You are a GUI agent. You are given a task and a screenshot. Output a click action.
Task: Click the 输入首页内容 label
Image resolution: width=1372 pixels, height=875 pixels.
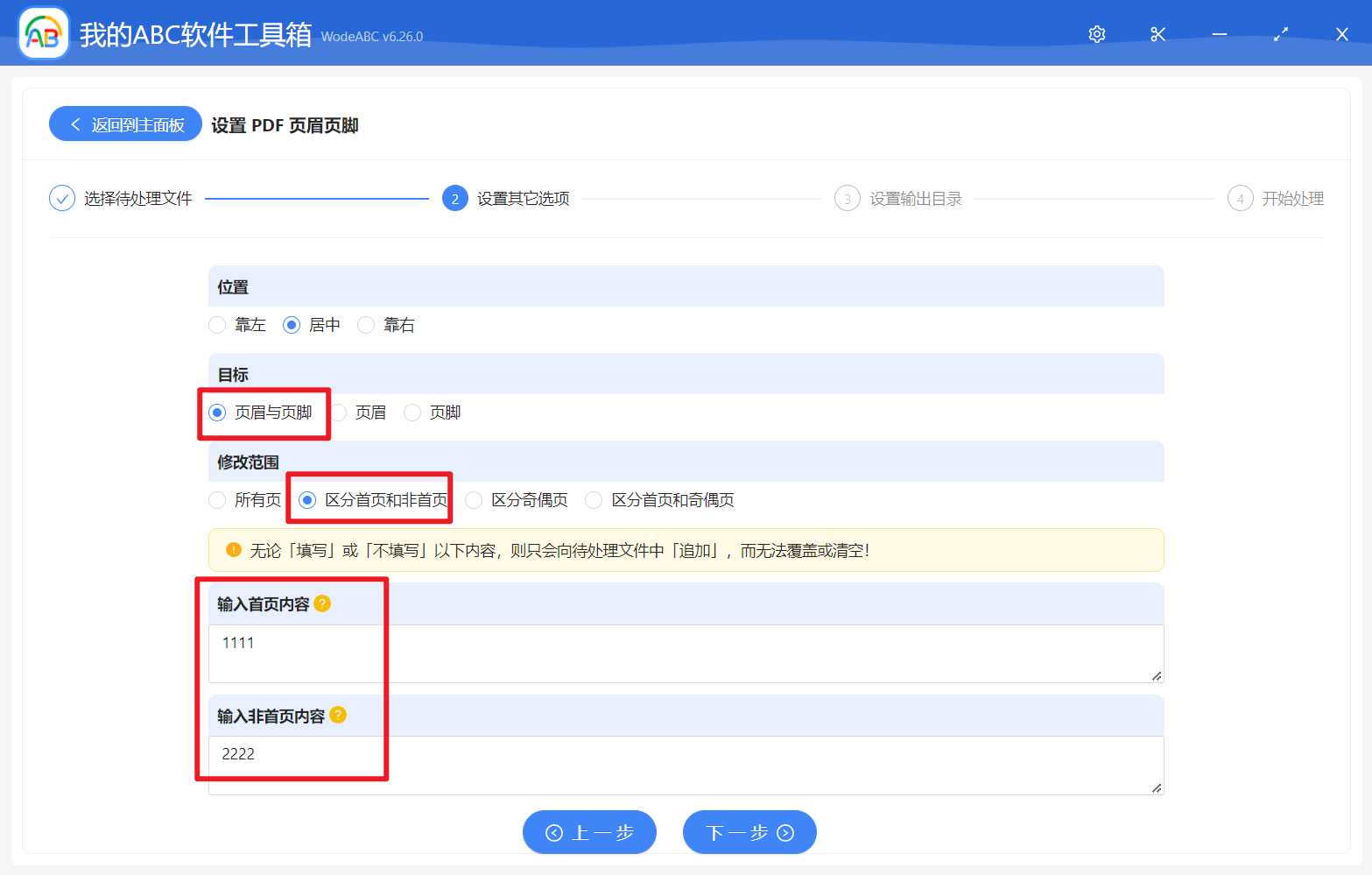point(264,603)
